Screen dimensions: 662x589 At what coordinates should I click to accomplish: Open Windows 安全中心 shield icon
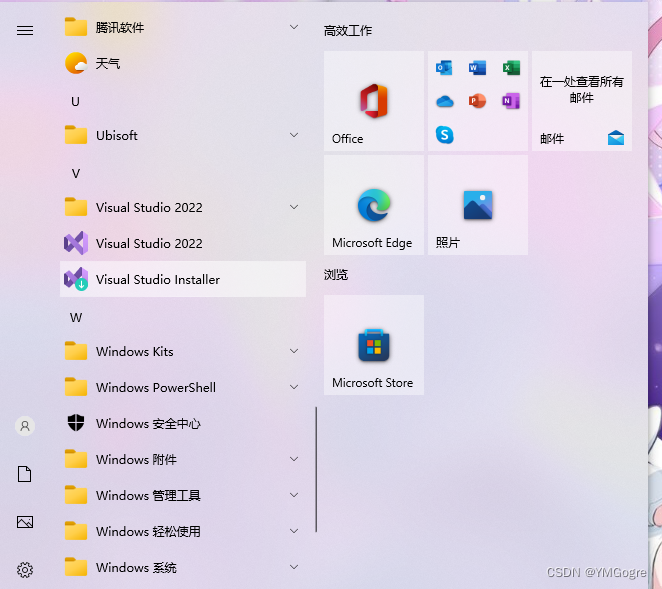pos(76,423)
